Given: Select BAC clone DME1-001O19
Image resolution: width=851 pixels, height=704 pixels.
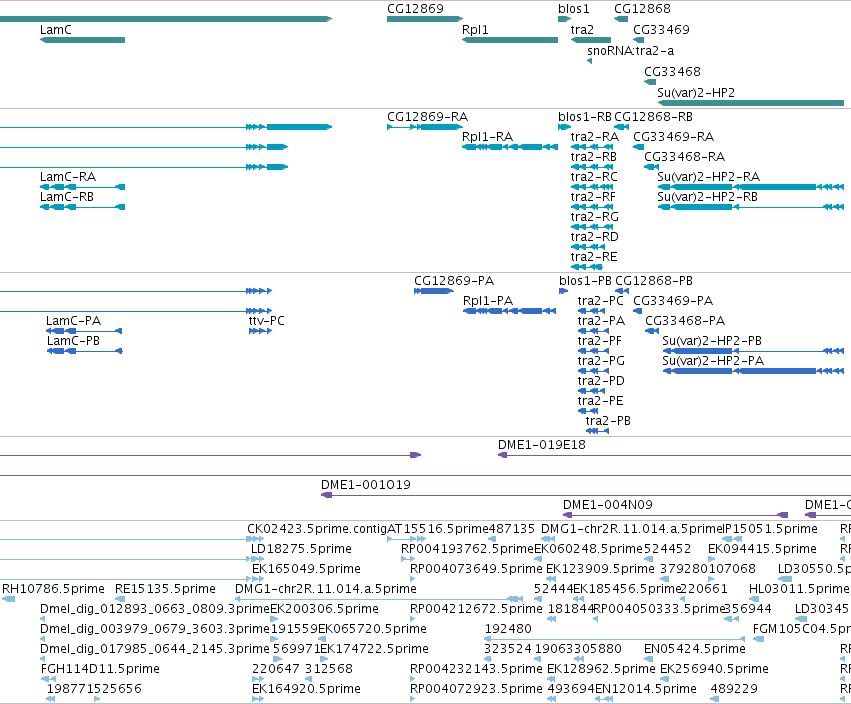Looking at the screenshot, I should tap(586, 495).
